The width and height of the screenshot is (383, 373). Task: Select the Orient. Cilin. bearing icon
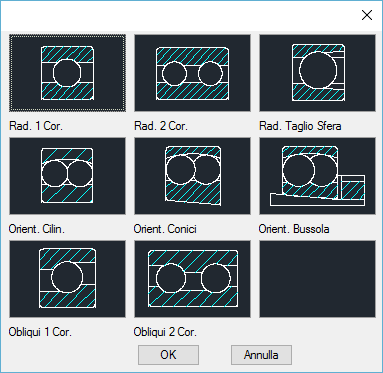click(x=67, y=176)
